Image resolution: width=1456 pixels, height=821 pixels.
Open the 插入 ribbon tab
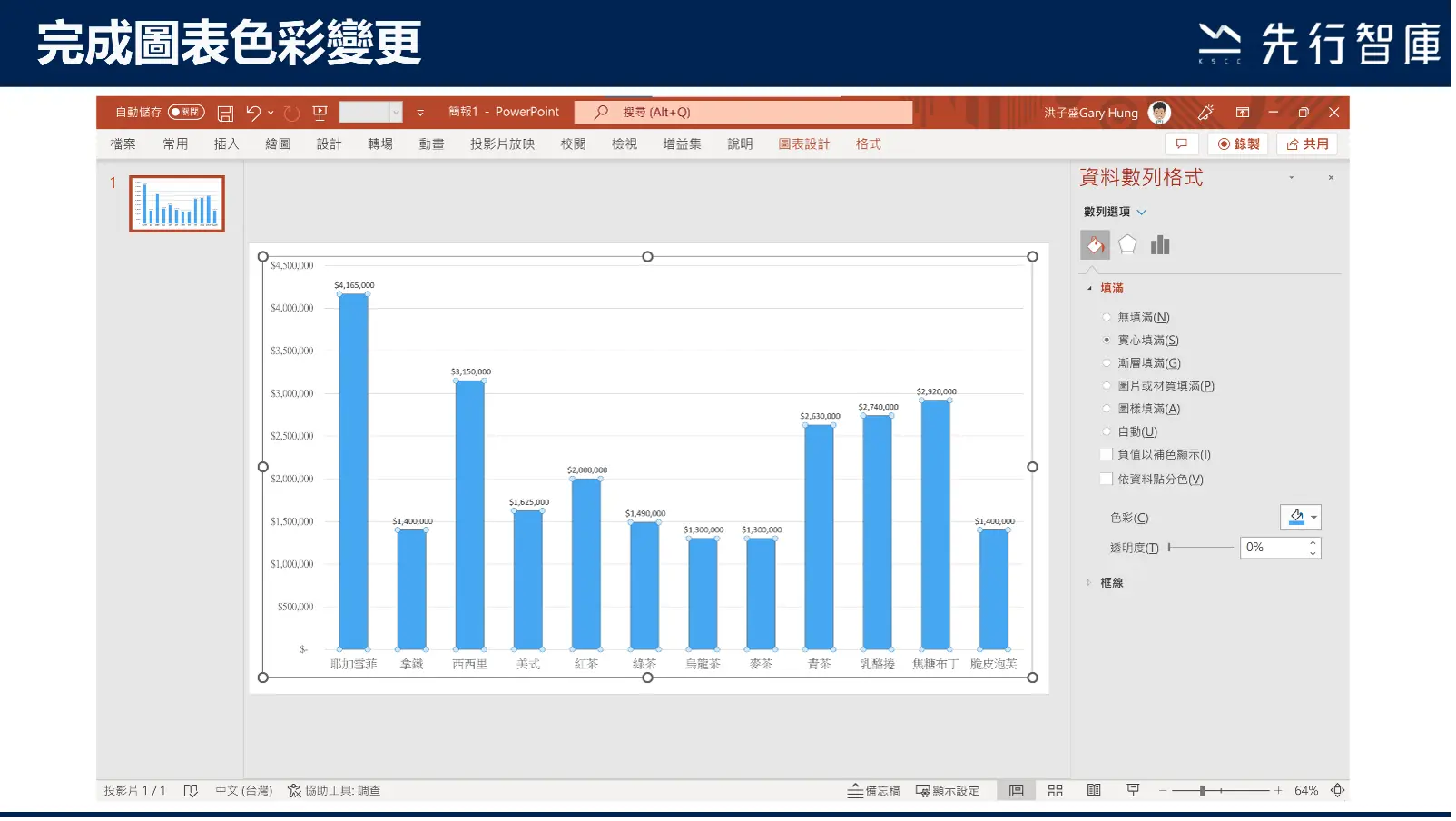click(227, 144)
